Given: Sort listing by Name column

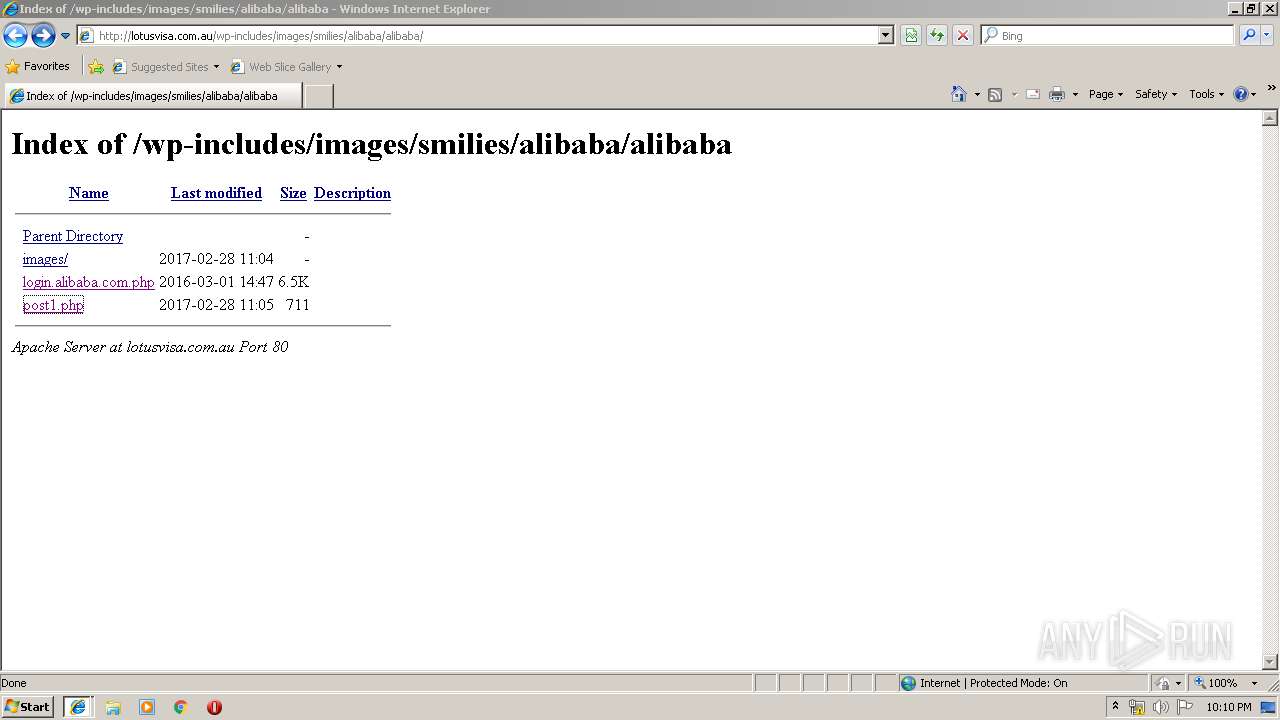Looking at the screenshot, I should (x=88, y=193).
